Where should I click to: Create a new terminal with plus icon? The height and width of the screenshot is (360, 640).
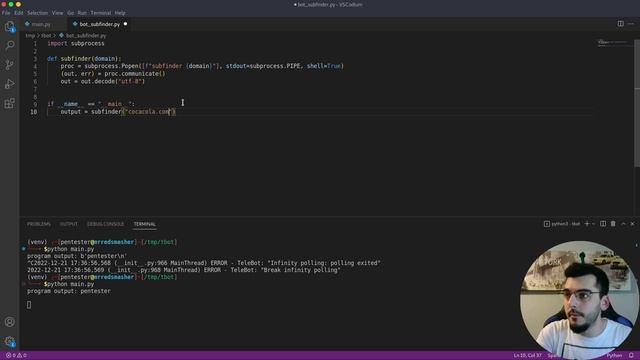587,224
